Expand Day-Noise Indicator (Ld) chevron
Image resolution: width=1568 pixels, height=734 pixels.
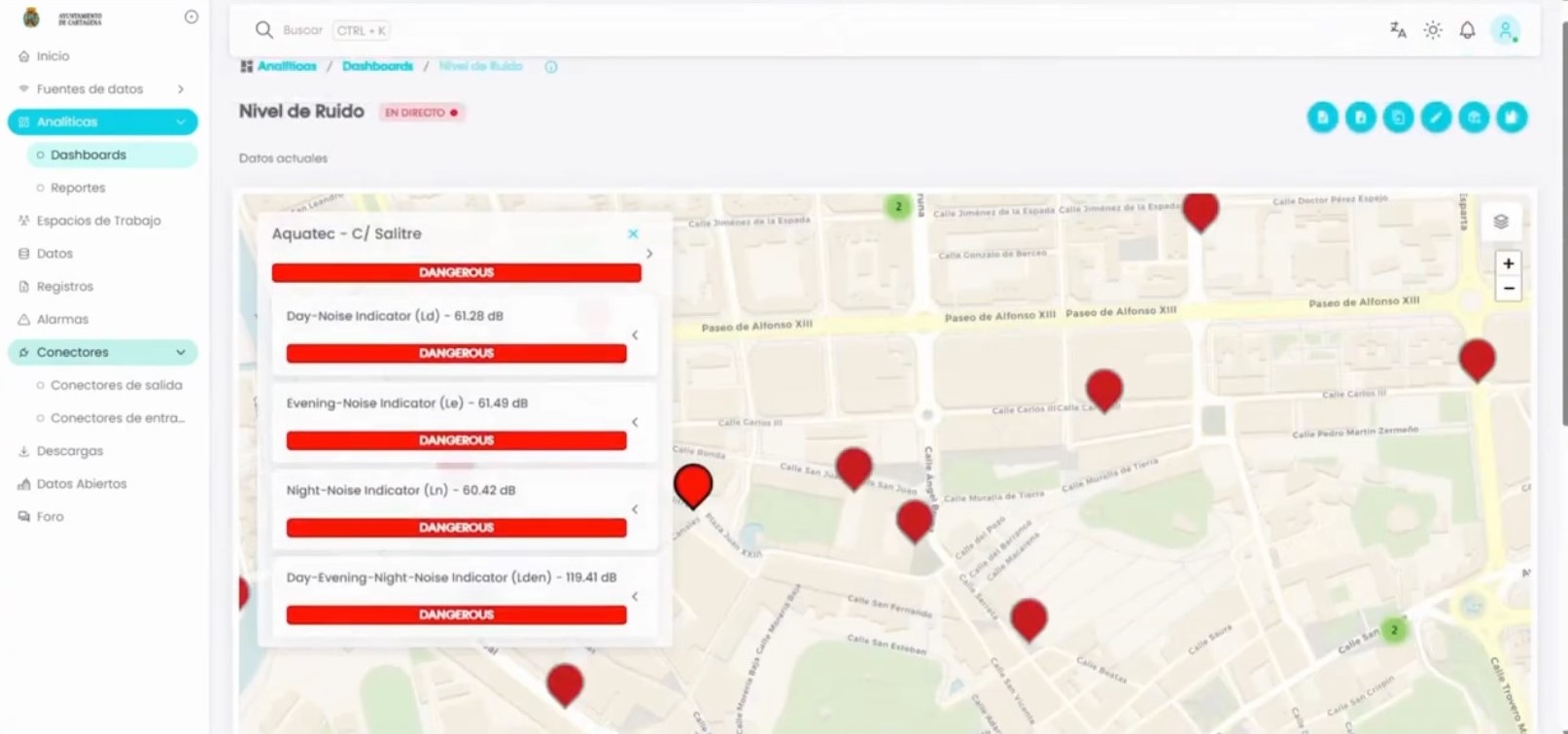tap(635, 335)
